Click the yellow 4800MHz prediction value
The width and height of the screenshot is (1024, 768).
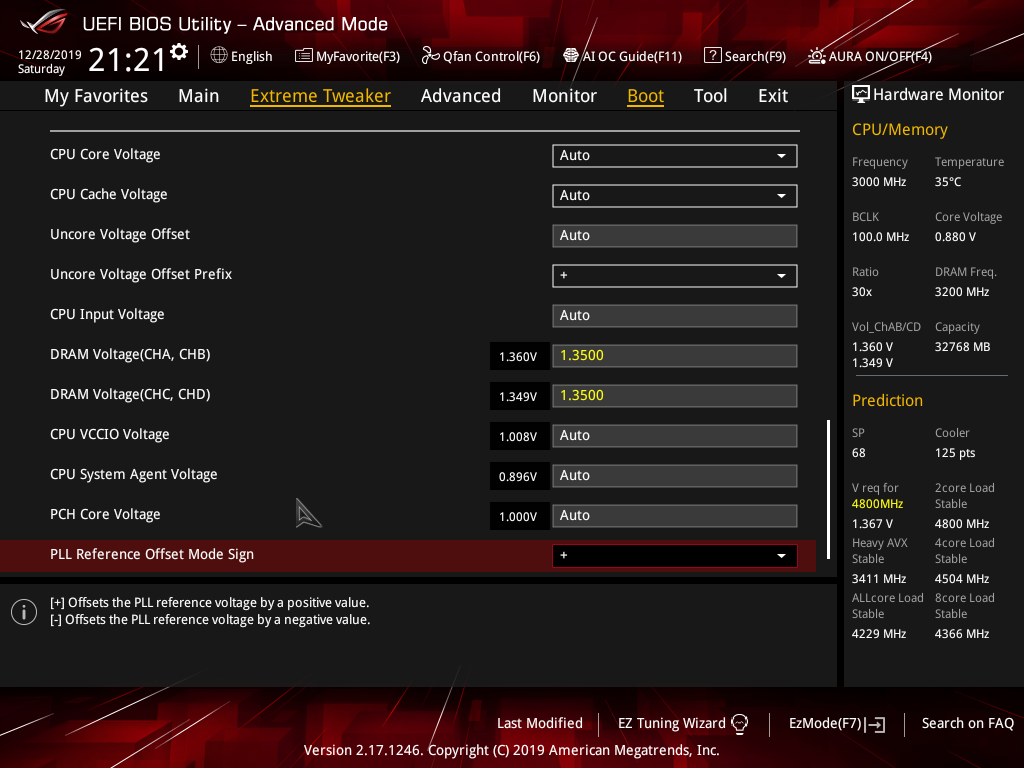pyautogui.click(x=877, y=504)
